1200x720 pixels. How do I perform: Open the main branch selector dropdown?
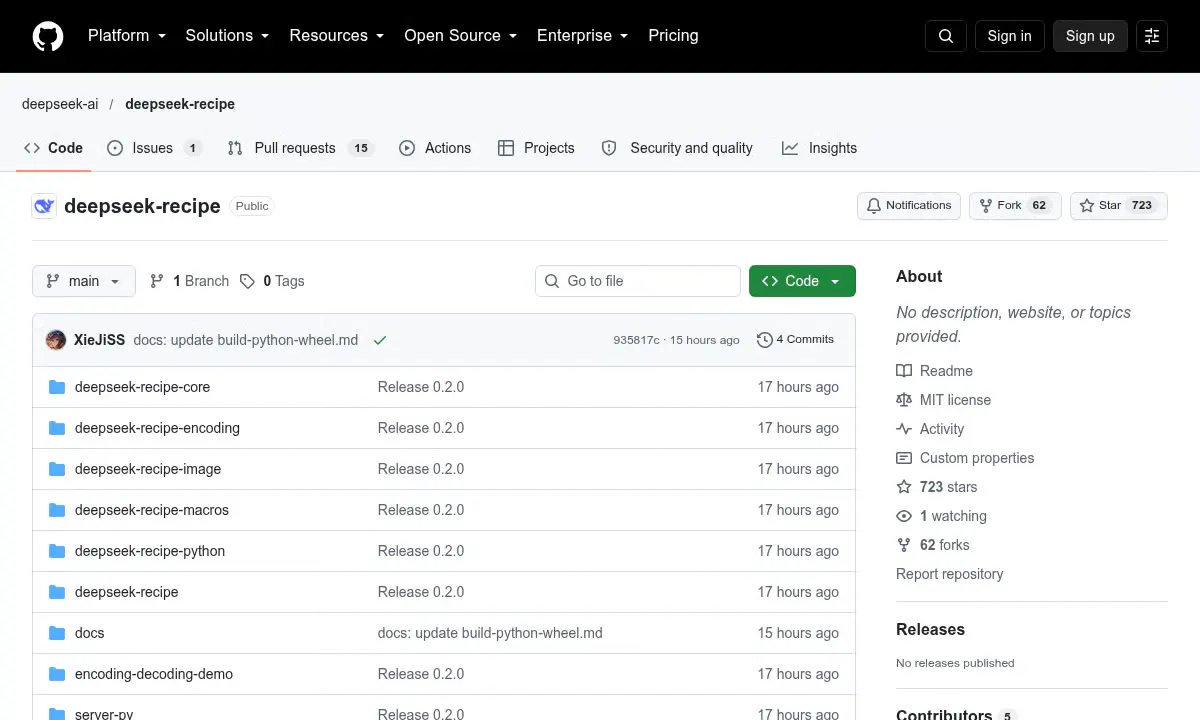tap(83, 281)
